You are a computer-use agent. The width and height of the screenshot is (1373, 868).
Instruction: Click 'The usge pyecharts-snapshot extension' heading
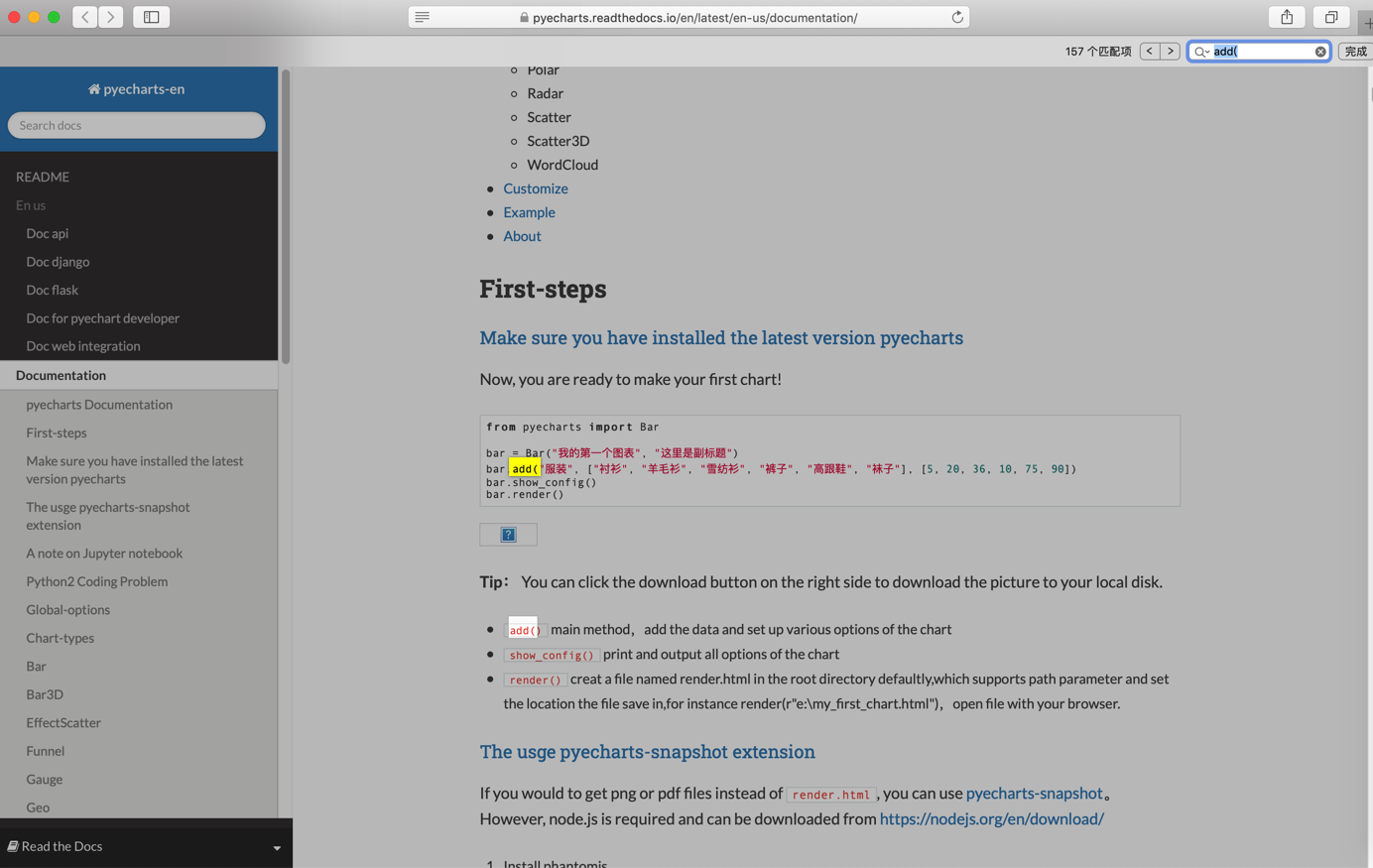tap(648, 751)
